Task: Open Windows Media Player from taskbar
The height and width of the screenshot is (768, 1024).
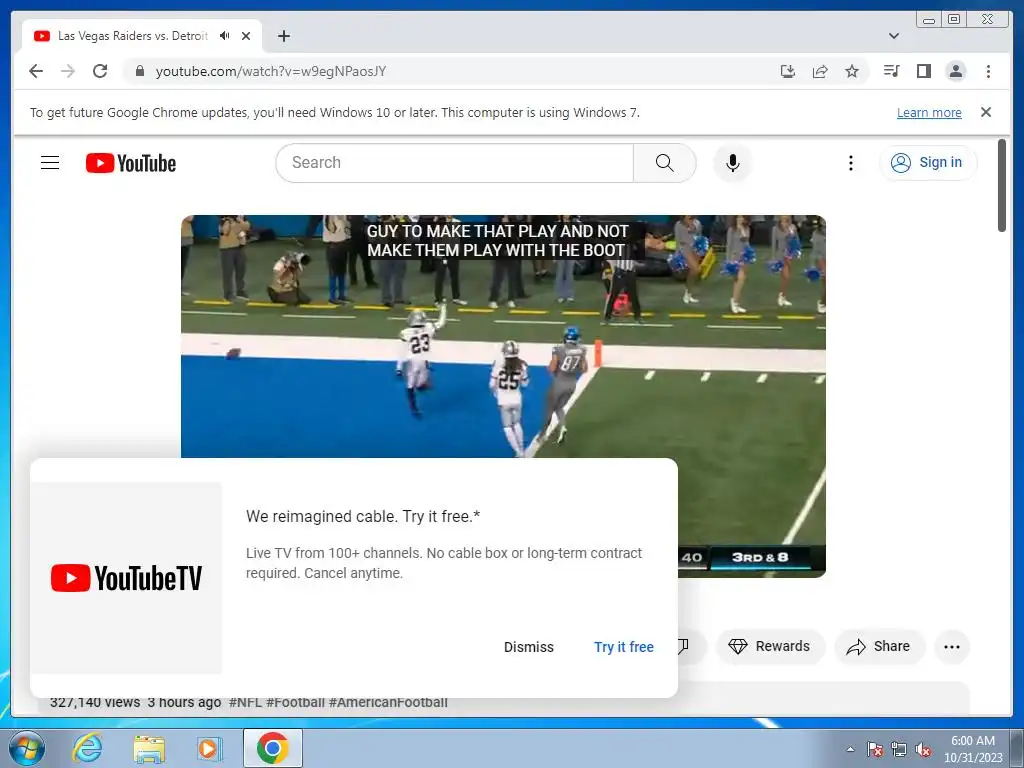Action: point(209,748)
